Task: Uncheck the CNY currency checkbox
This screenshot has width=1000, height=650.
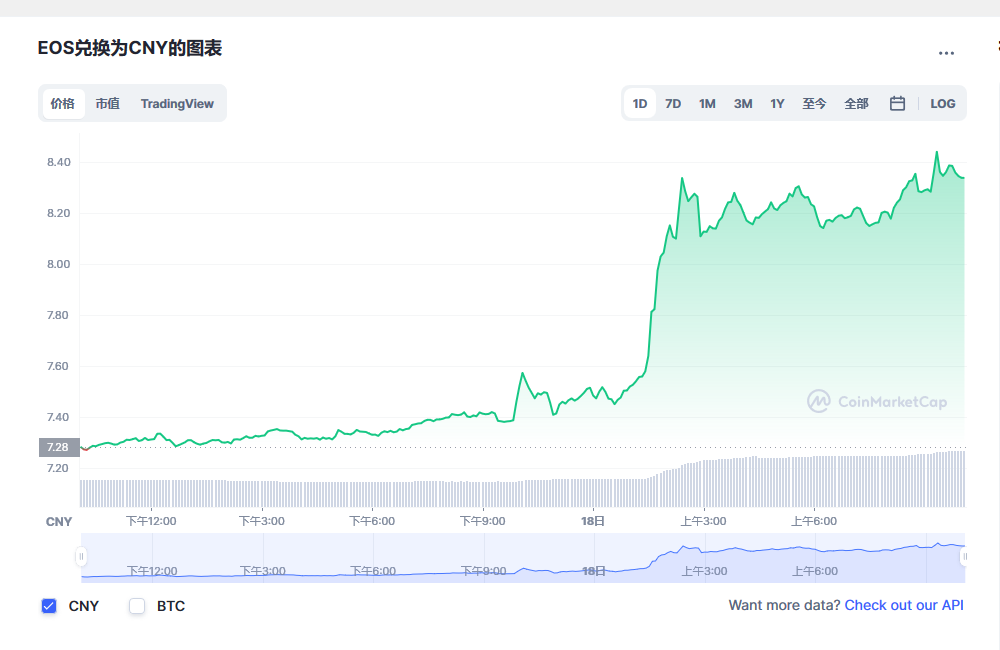Action: (x=49, y=606)
